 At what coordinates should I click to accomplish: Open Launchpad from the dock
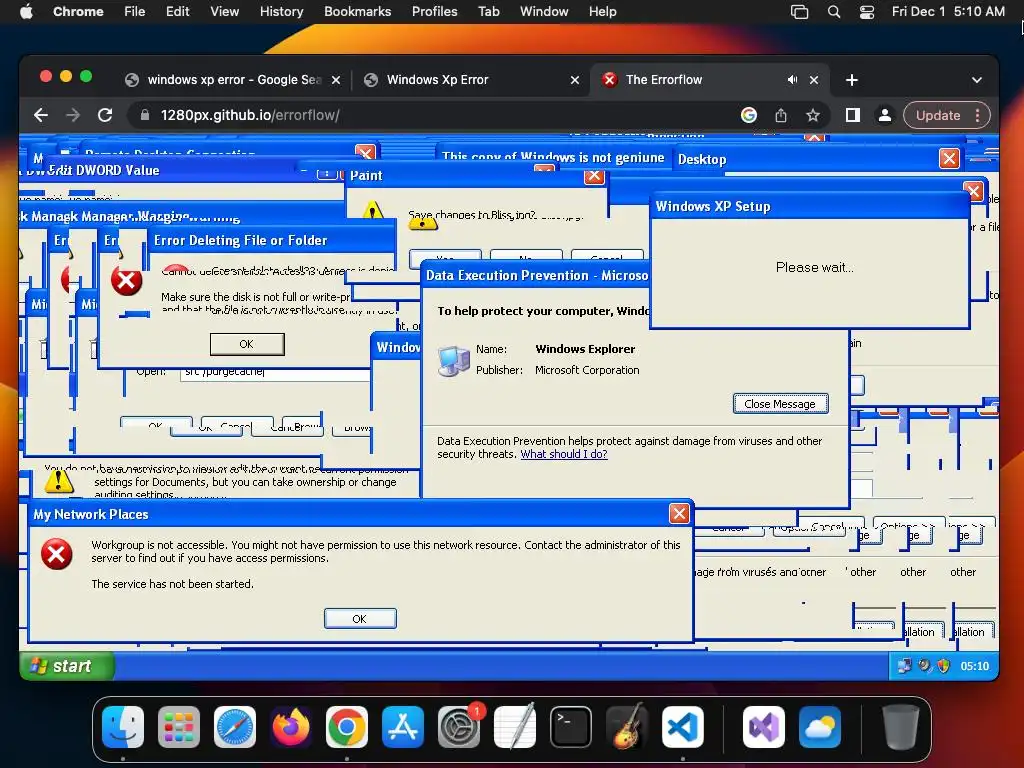pyautogui.click(x=179, y=727)
